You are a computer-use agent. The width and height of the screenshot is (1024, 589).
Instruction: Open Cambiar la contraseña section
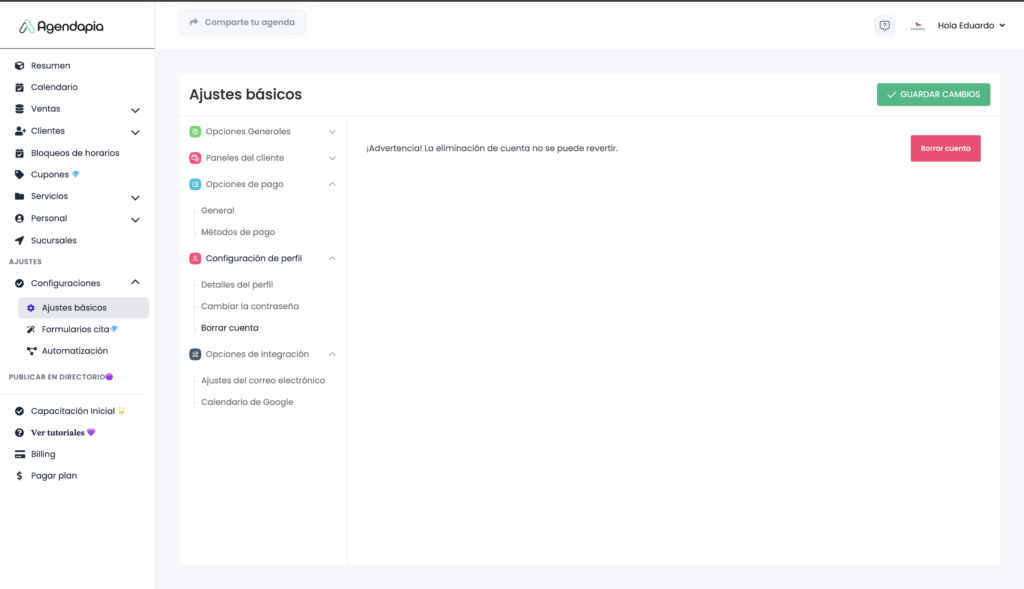click(250, 306)
